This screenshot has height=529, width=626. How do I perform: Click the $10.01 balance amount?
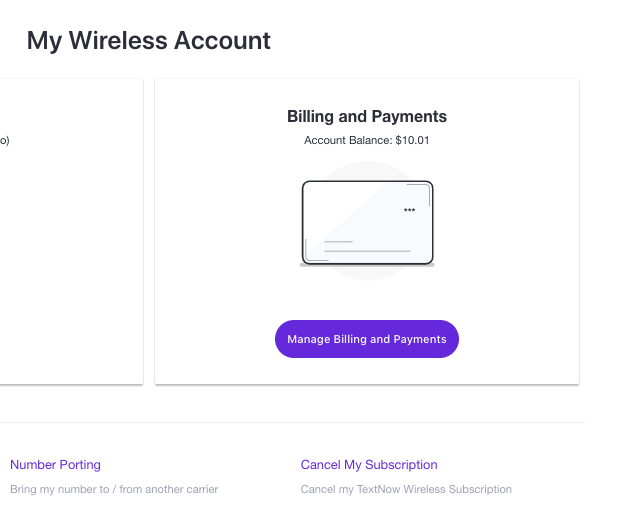click(412, 141)
